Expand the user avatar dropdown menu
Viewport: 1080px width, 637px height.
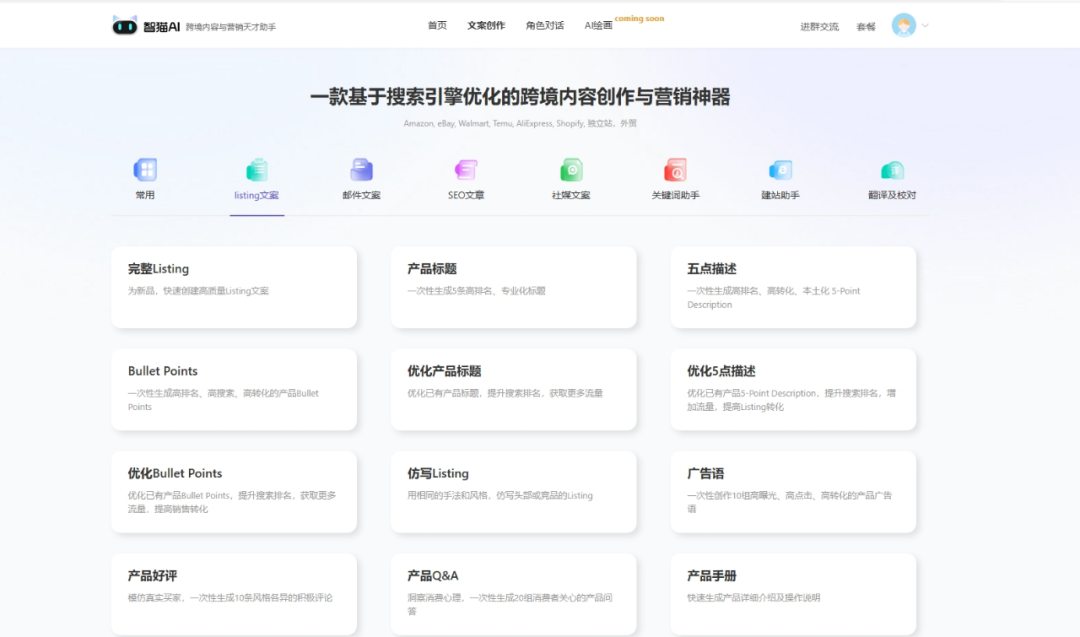click(906, 25)
